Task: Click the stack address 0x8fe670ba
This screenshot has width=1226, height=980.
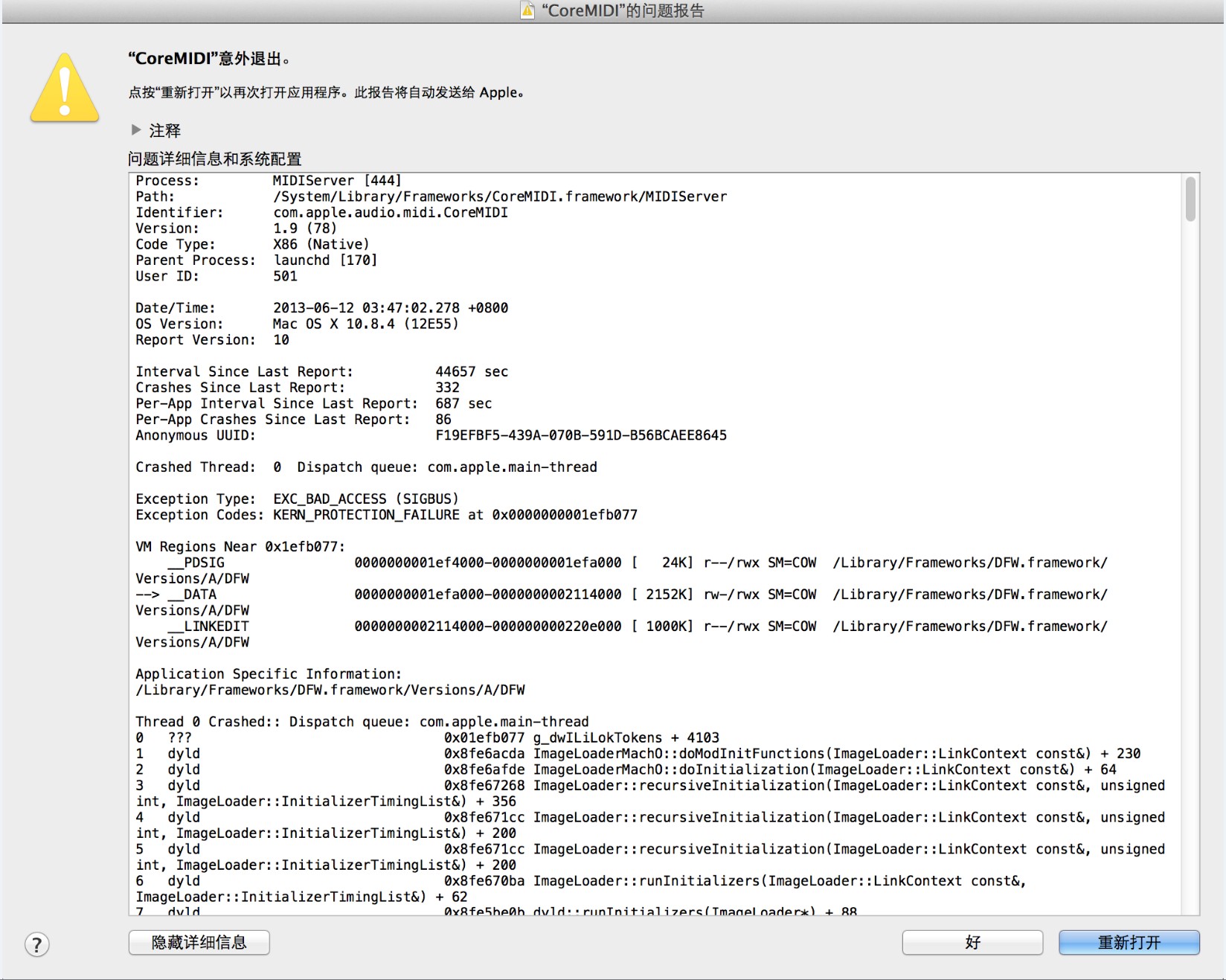Action: 484,881
